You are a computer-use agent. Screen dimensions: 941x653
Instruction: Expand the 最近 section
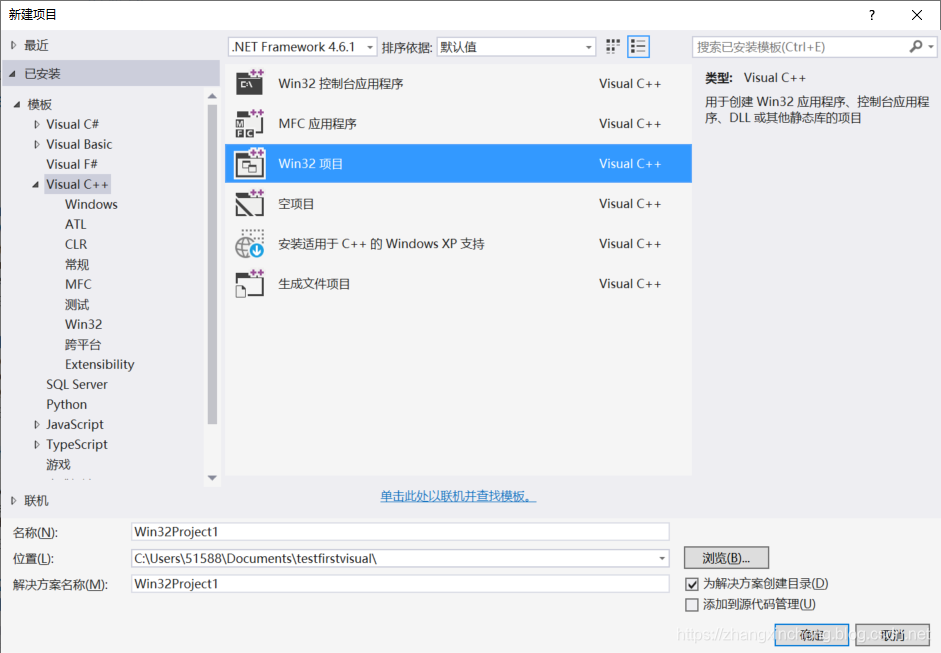[x=14, y=45]
